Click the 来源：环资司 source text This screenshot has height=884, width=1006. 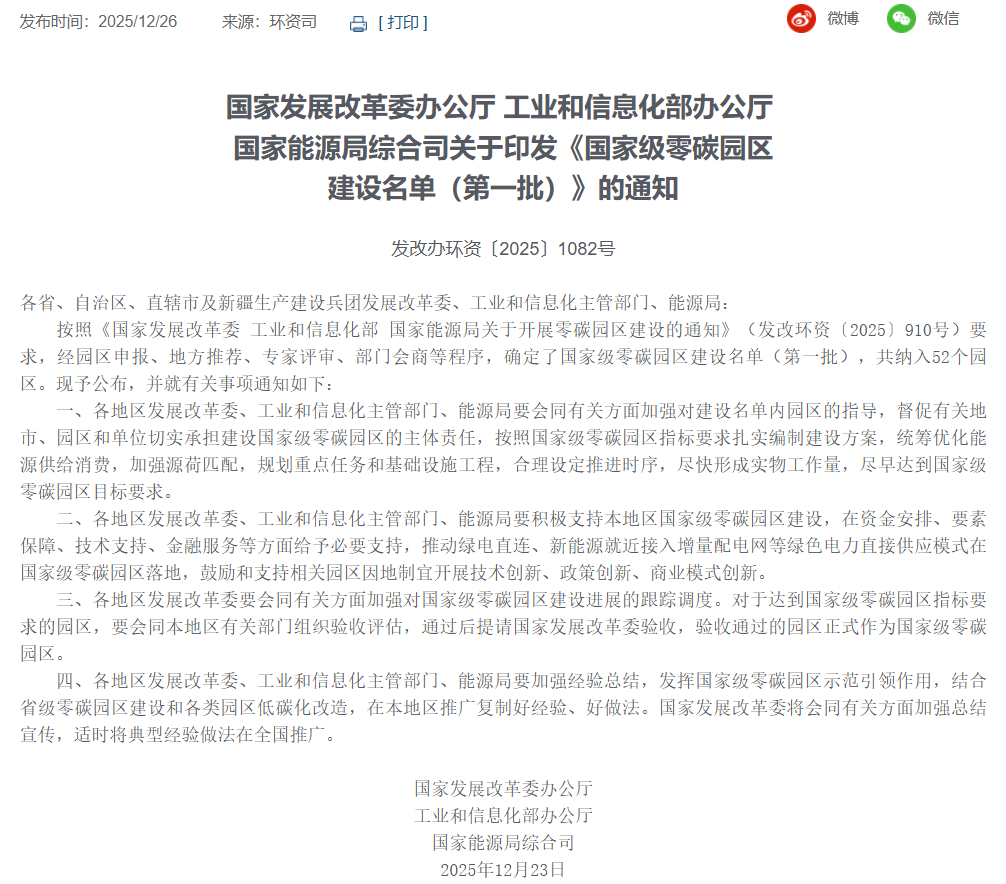tap(269, 21)
